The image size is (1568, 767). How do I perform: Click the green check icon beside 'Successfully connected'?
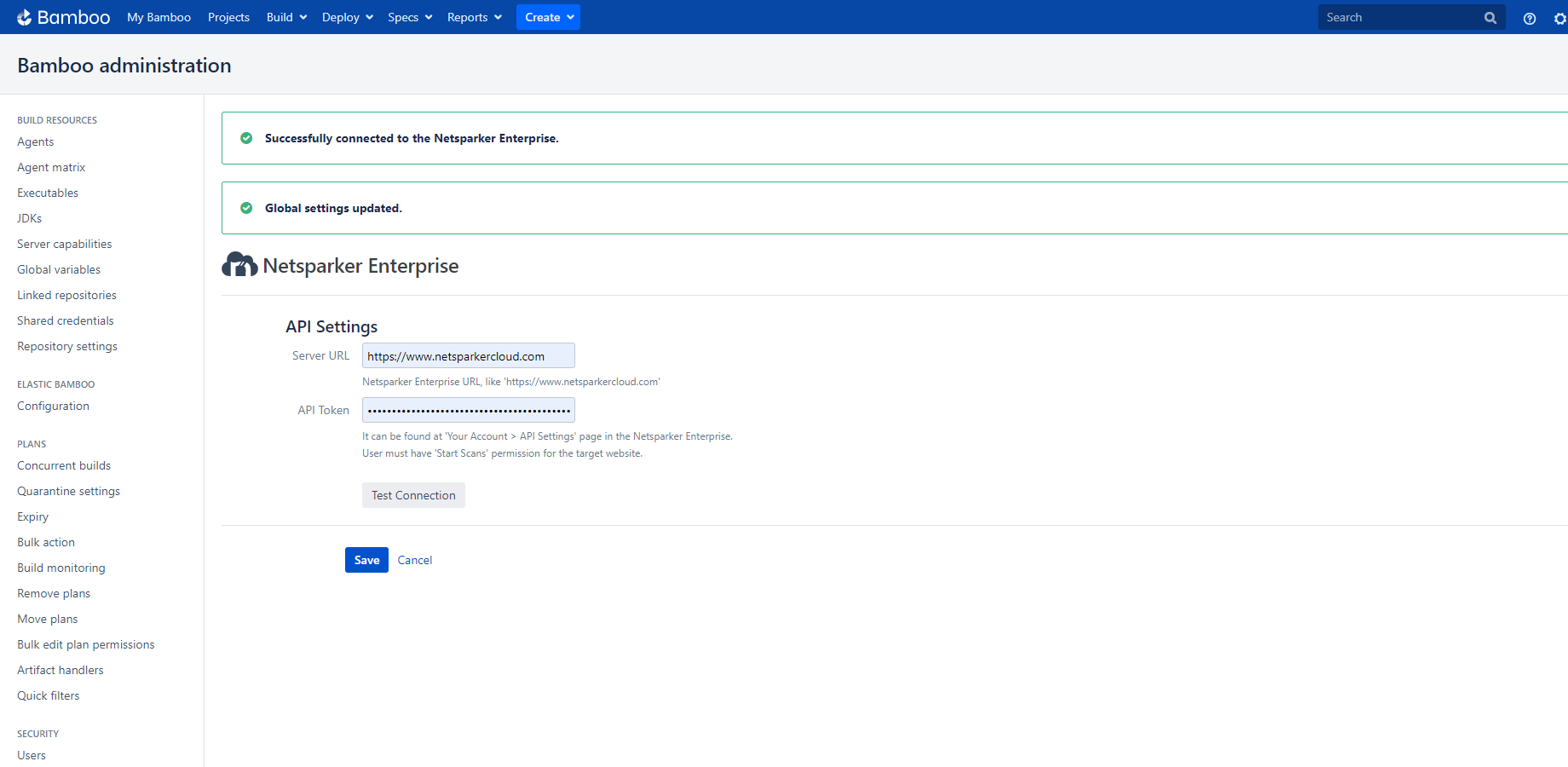click(x=246, y=138)
